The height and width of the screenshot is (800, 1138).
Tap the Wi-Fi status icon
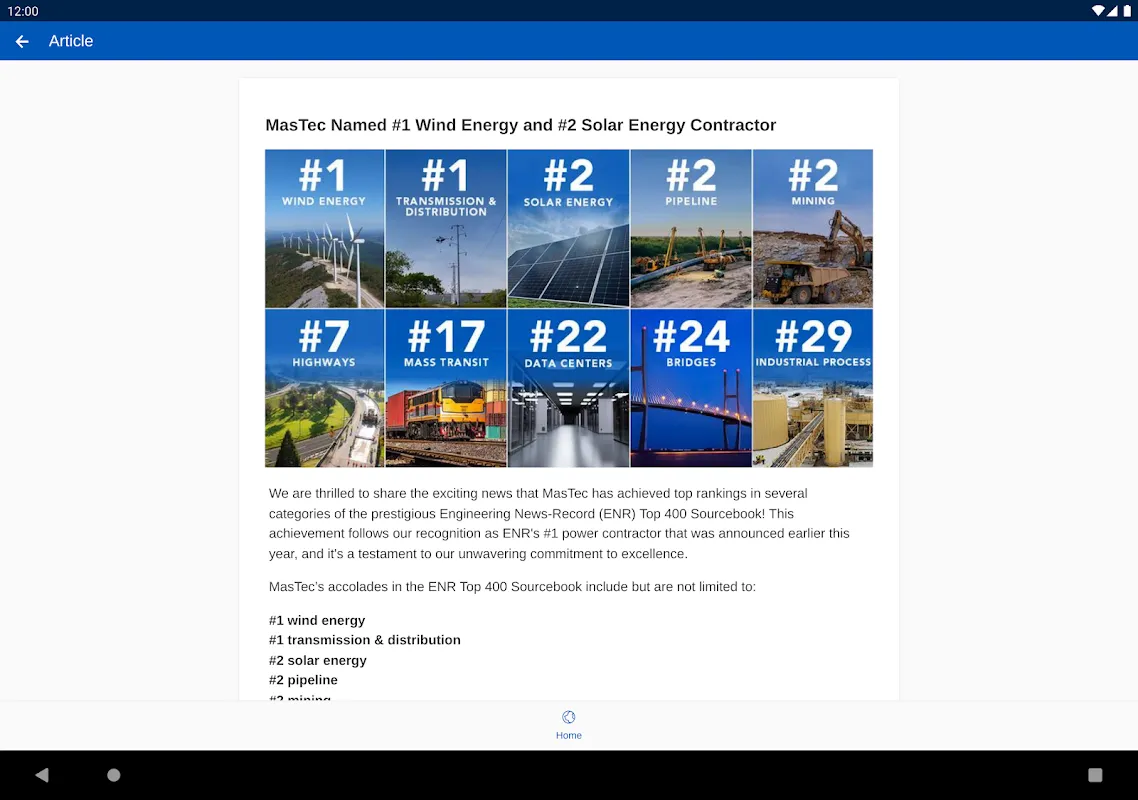tap(1097, 11)
